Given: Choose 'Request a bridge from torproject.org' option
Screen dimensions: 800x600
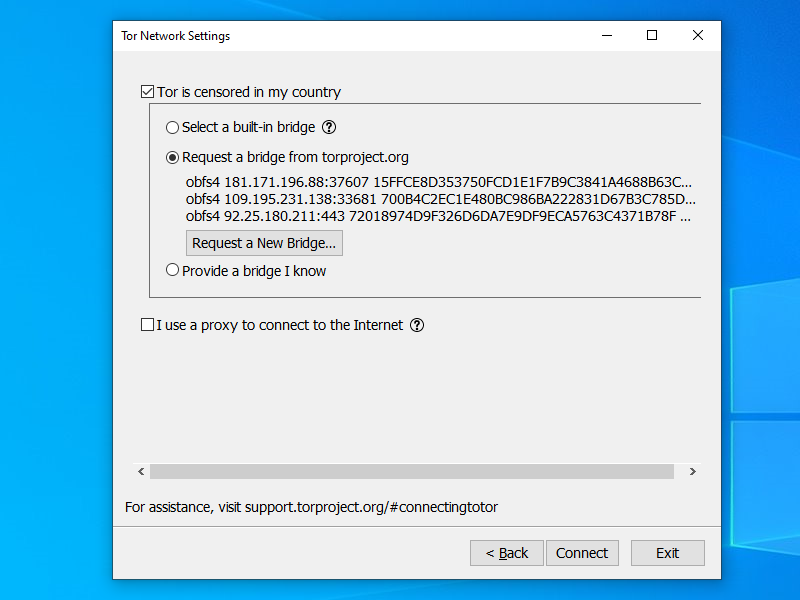Looking at the screenshot, I should click(x=173, y=157).
